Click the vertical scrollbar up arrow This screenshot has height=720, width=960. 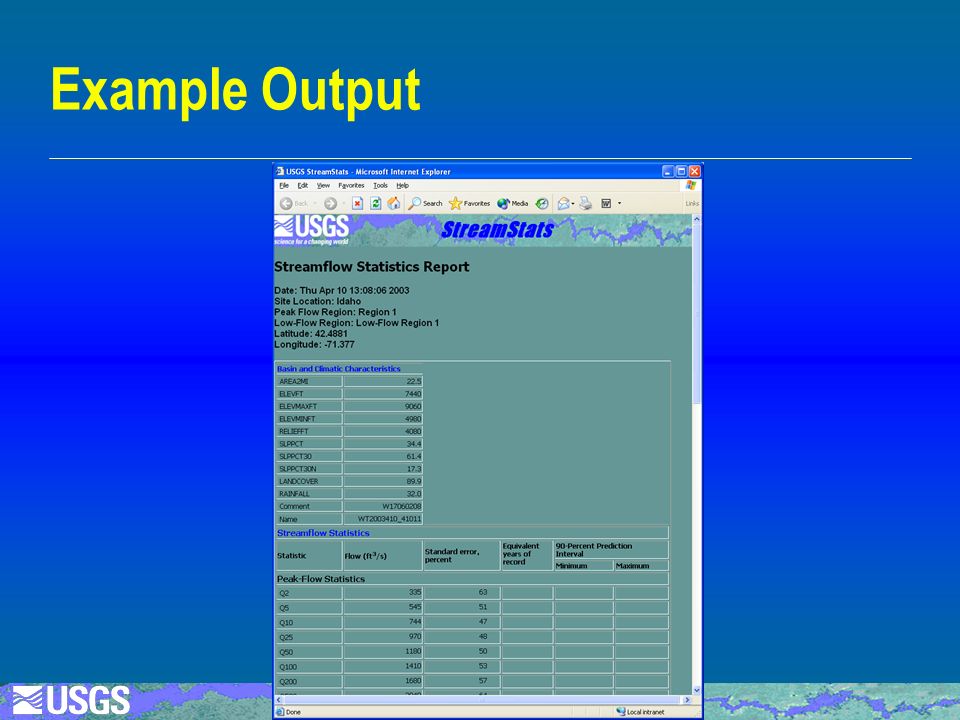pyautogui.click(x=697, y=219)
